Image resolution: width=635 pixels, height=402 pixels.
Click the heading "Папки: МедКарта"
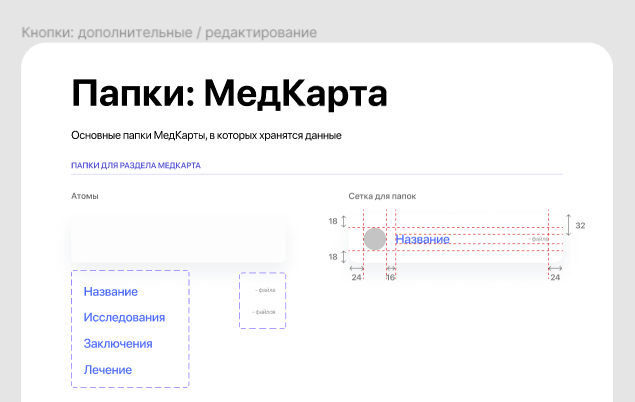point(229,94)
